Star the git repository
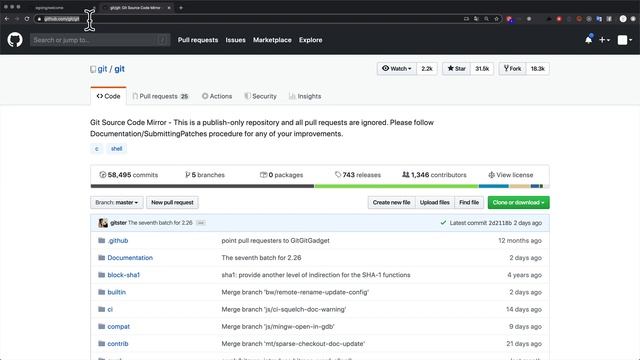Screen dimensions: 640x360 [x=456, y=69]
